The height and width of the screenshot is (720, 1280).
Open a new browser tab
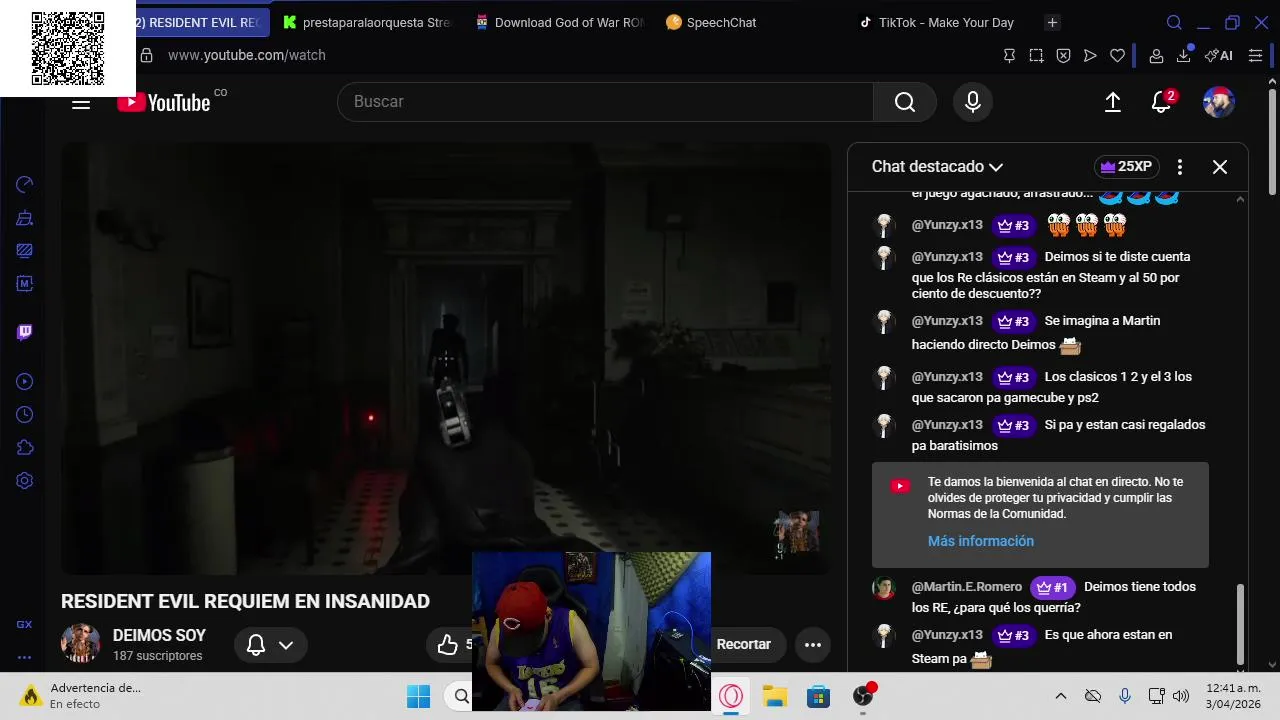pos(1052,22)
